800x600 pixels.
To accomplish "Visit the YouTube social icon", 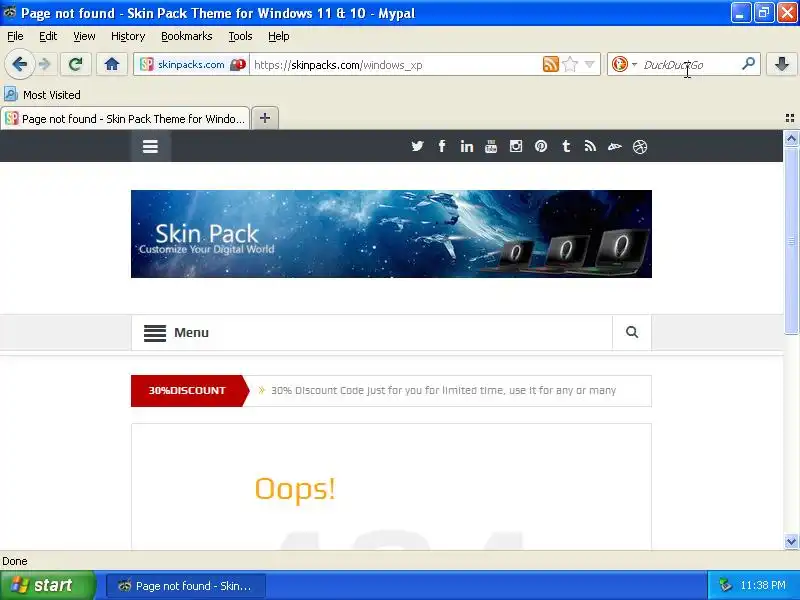I will point(491,146).
